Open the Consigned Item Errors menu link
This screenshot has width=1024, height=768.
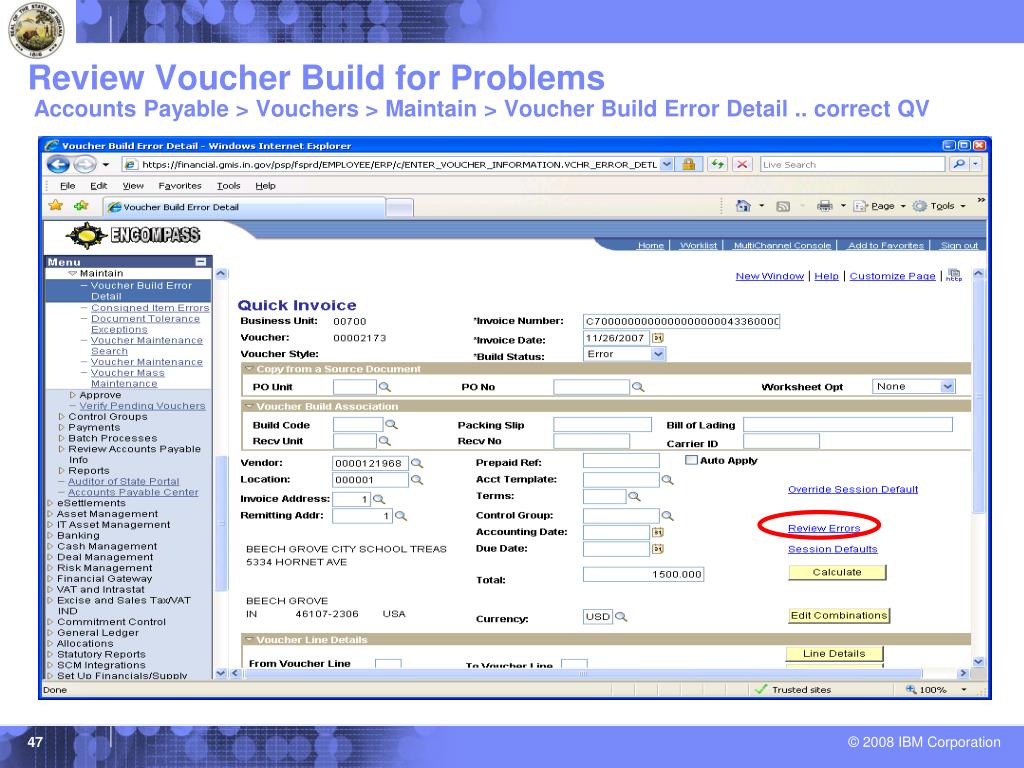[150, 308]
